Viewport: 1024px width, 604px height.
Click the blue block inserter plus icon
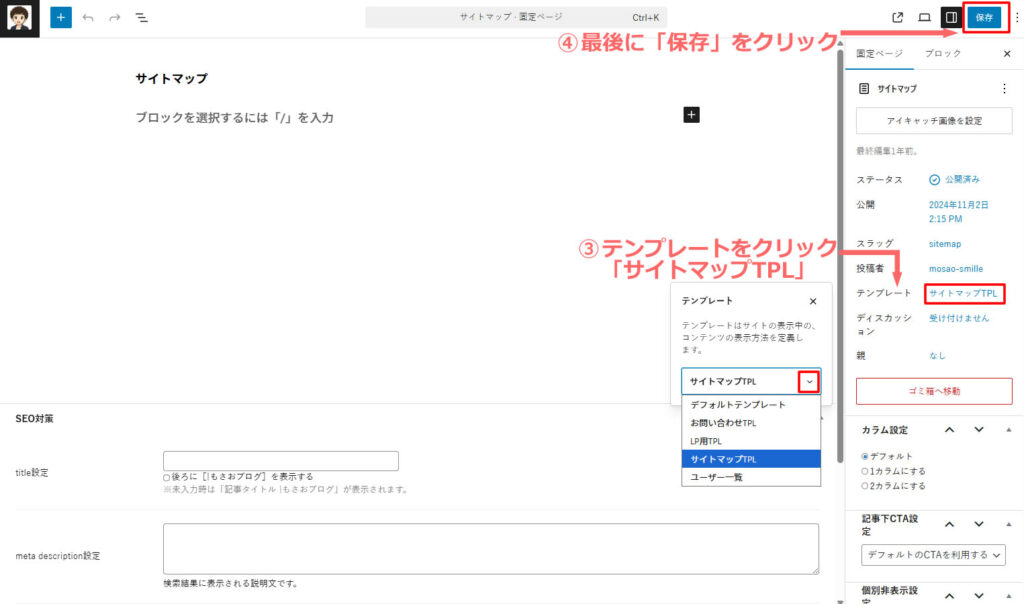click(61, 18)
